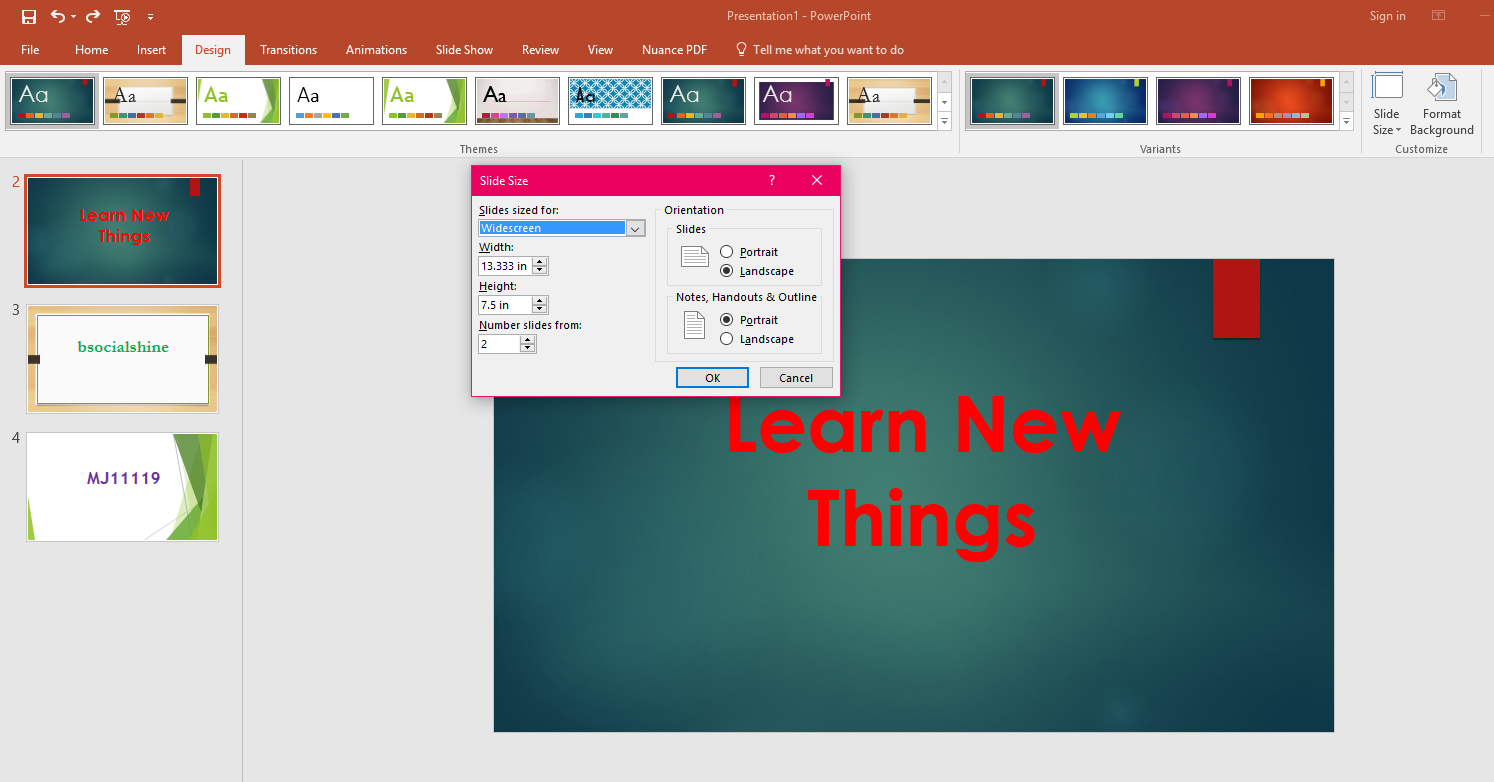The width and height of the screenshot is (1494, 782).
Task: Confirm slide size with OK
Action: coord(711,377)
